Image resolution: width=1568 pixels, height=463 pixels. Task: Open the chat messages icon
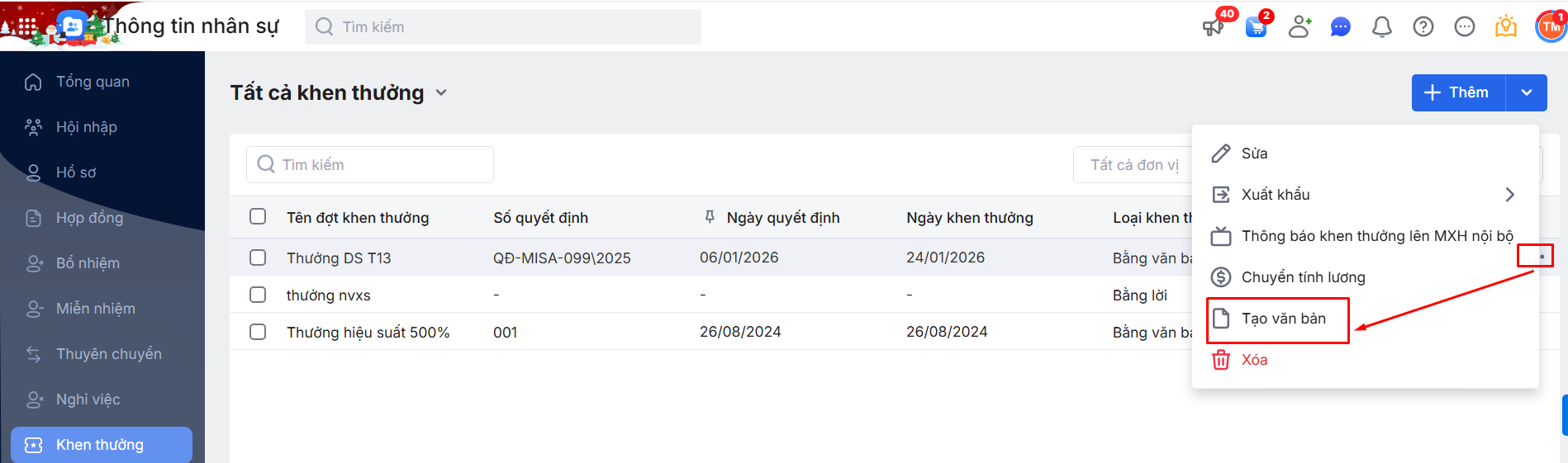[1340, 27]
